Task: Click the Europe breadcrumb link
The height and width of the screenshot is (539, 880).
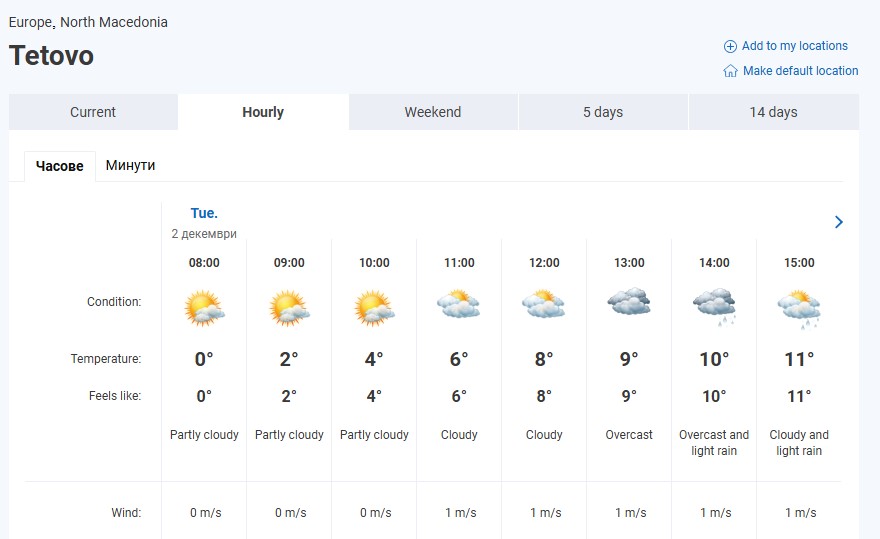Action: pos(29,22)
